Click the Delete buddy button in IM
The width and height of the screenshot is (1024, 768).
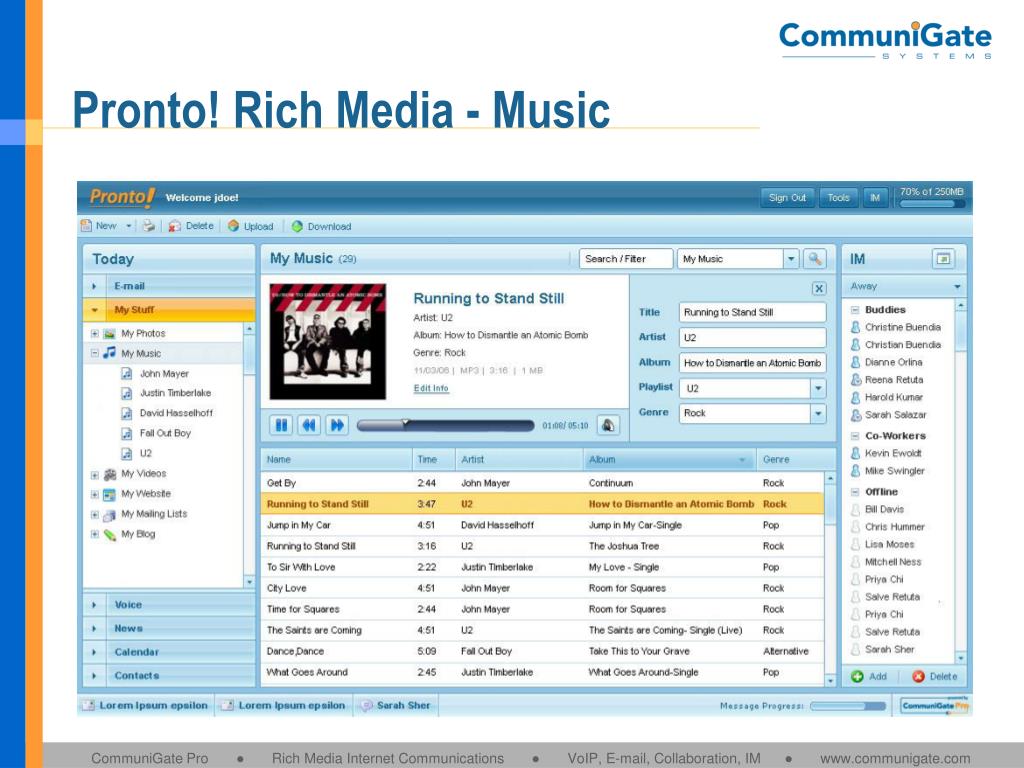[935, 677]
